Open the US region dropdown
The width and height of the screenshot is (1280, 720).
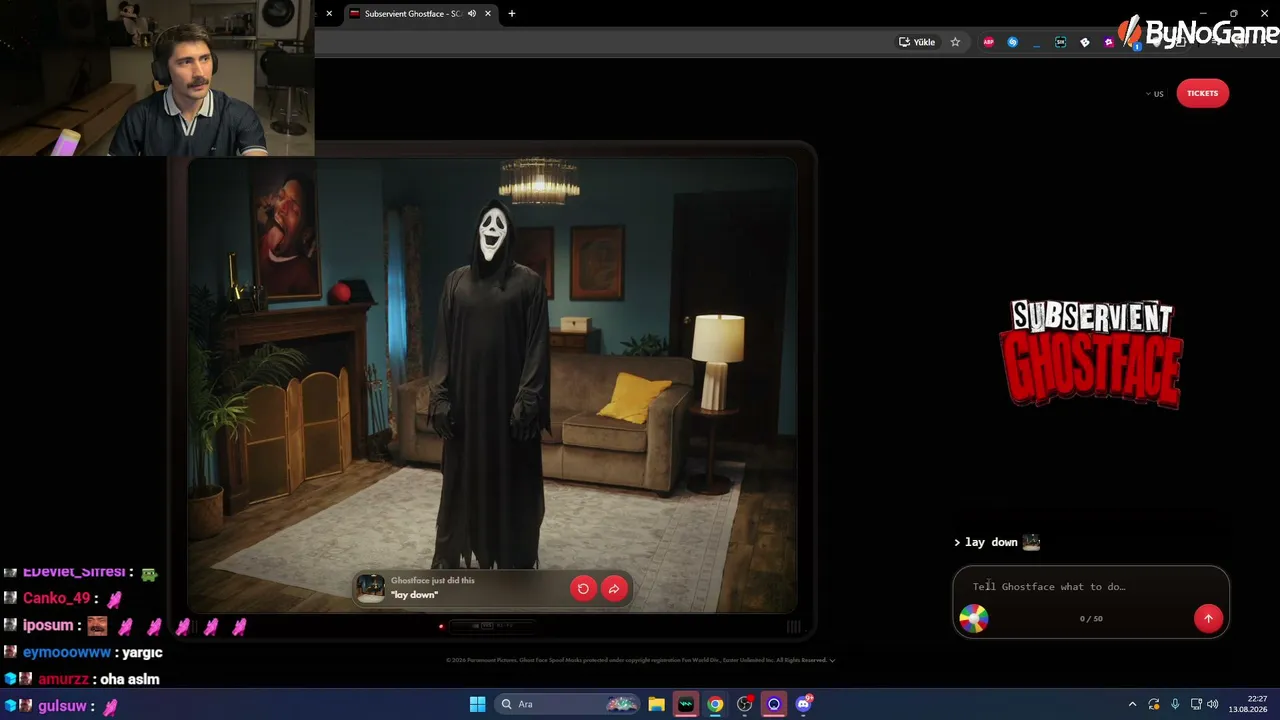point(1154,94)
